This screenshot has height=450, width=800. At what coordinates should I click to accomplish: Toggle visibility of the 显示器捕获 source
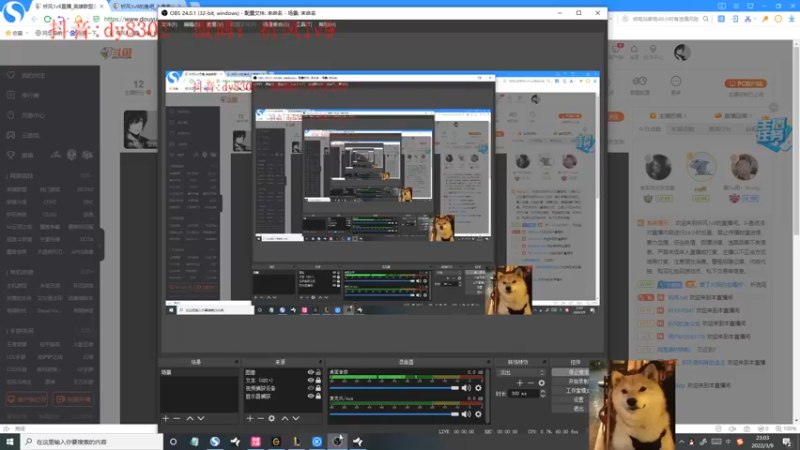pyautogui.click(x=310, y=396)
